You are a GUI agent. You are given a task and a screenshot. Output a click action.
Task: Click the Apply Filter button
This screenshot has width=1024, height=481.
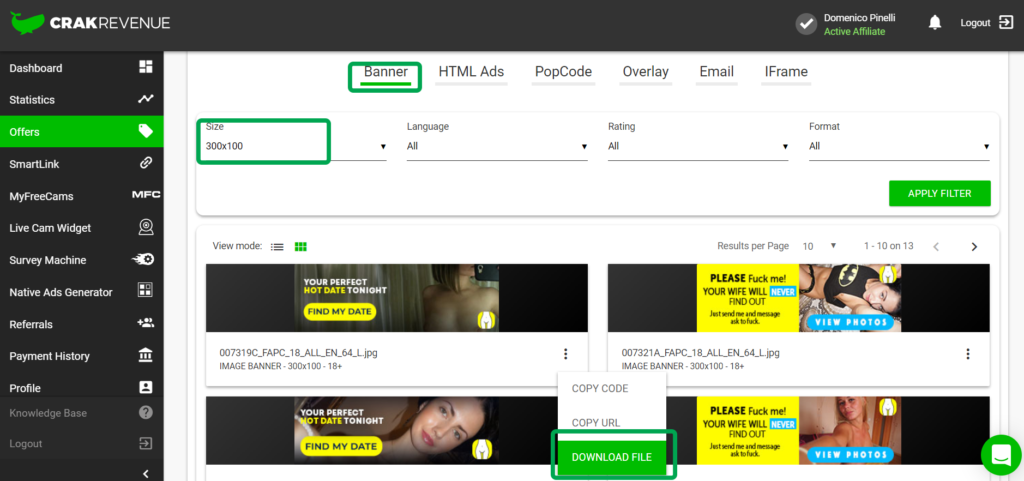(940, 193)
